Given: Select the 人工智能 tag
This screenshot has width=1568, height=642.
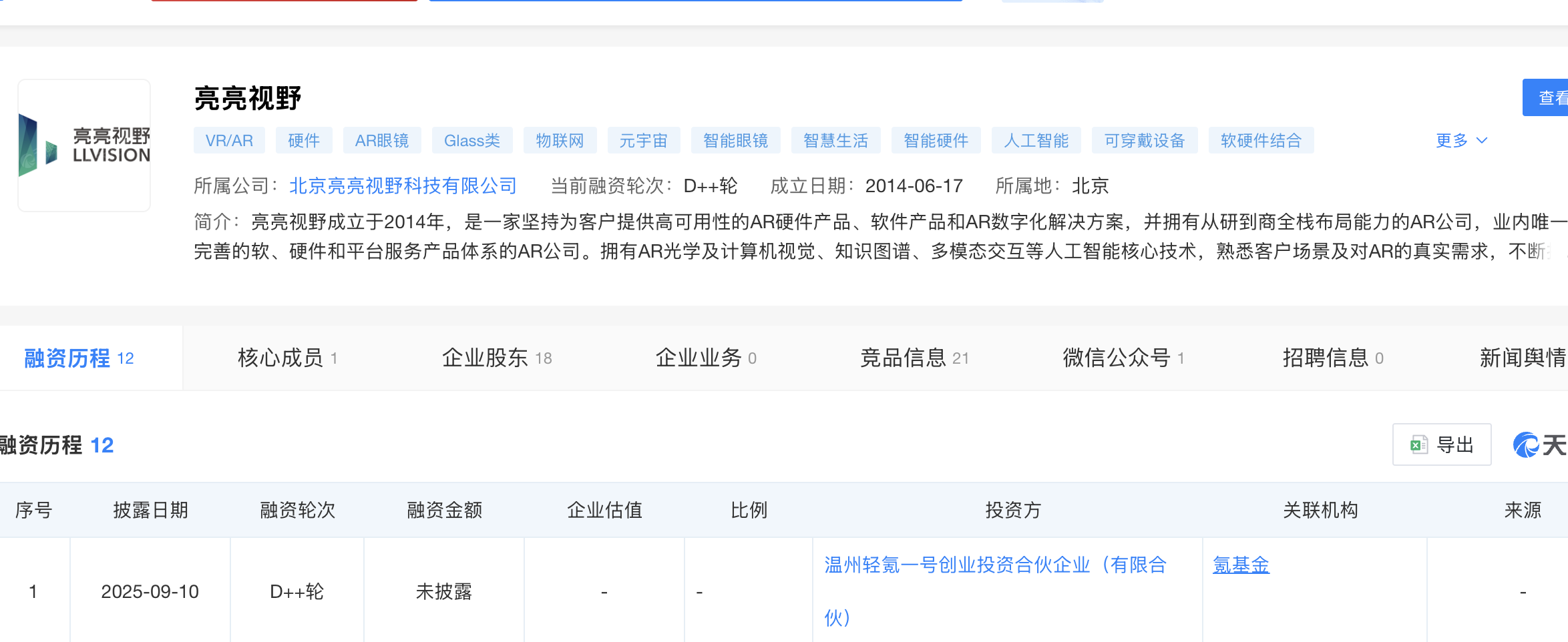Looking at the screenshot, I should pos(1036,141).
